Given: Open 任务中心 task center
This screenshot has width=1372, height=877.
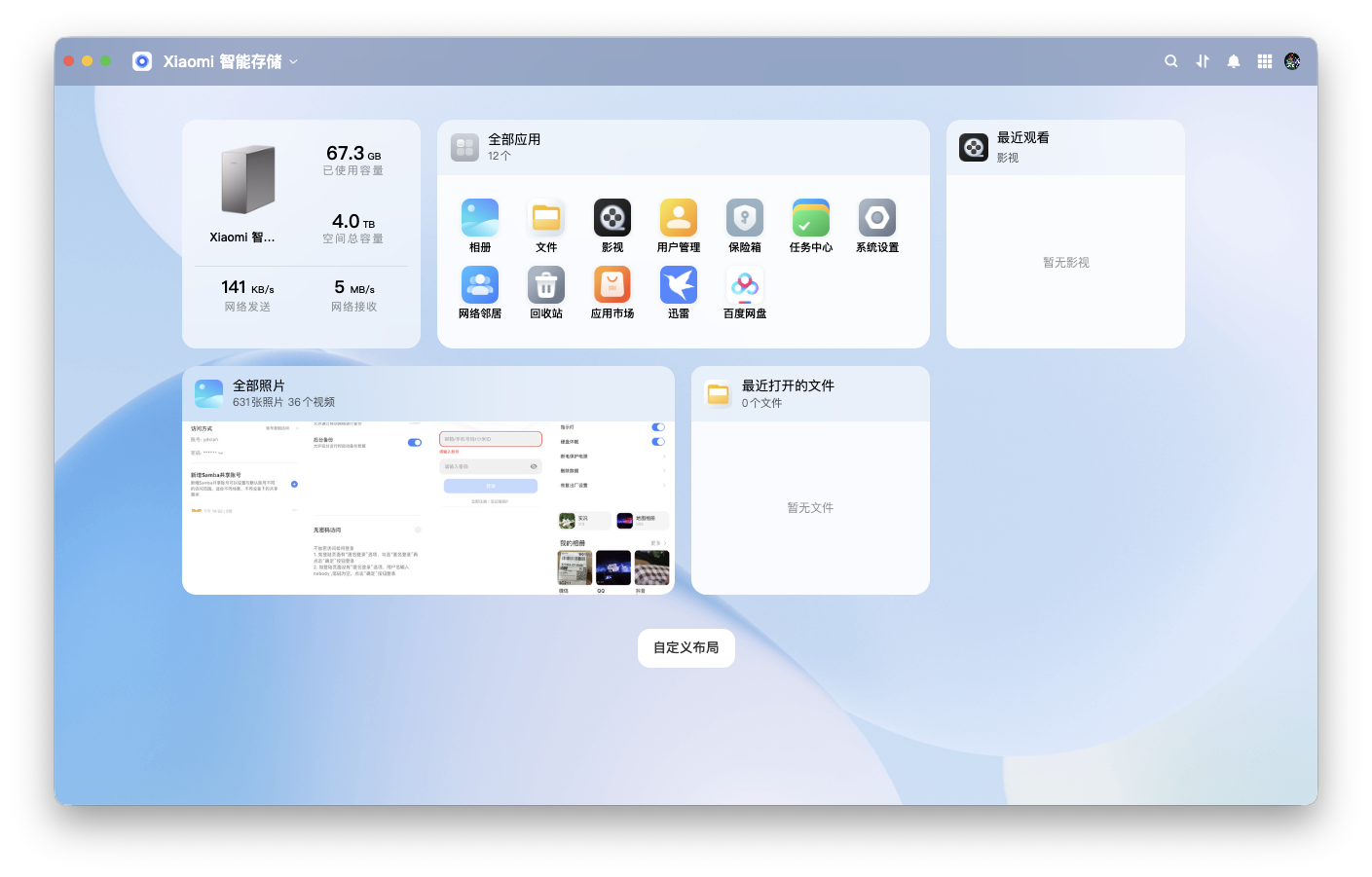Looking at the screenshot, I should (811, 218).
